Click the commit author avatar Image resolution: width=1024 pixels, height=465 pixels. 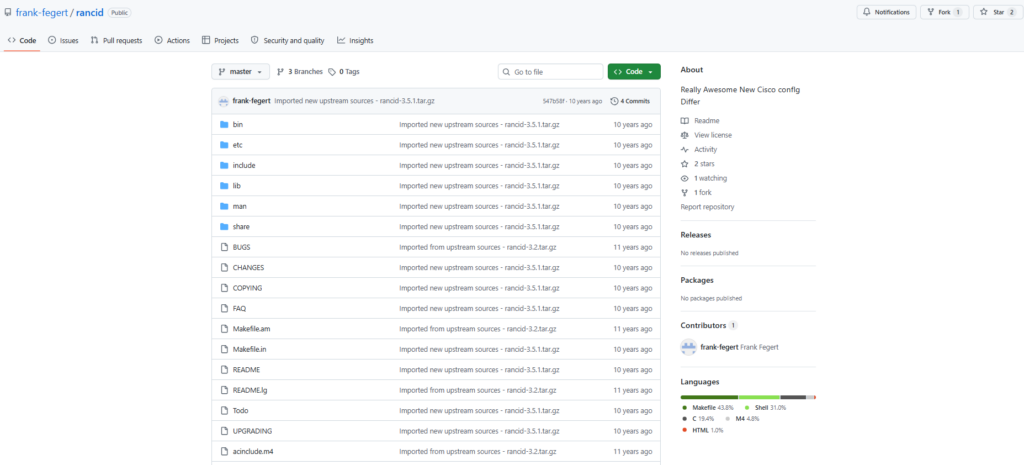(223, 101)
